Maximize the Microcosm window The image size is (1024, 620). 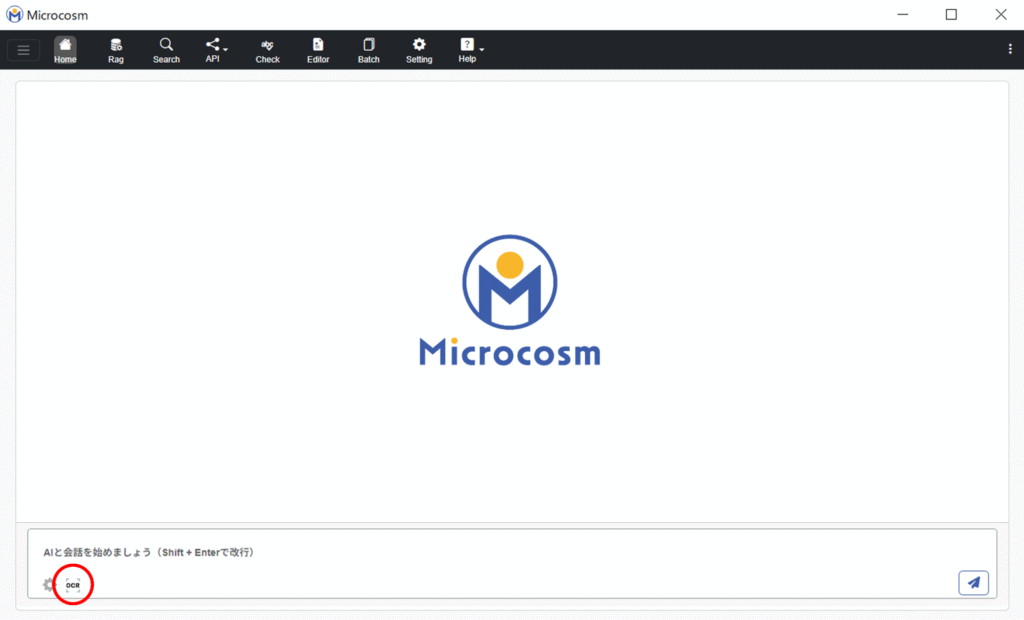951,15
